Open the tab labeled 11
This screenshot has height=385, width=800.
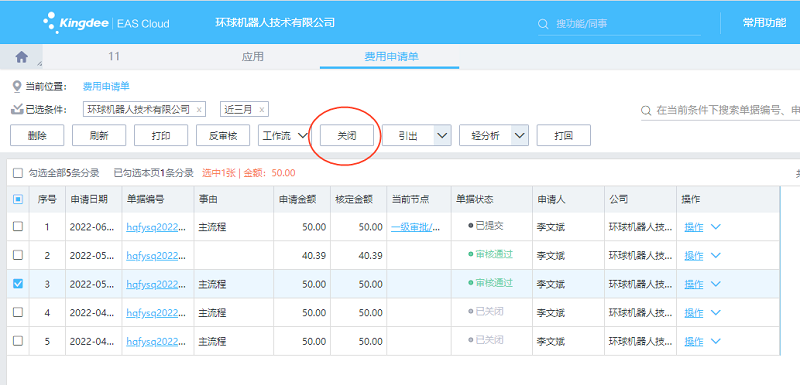[x=114, y=56]
